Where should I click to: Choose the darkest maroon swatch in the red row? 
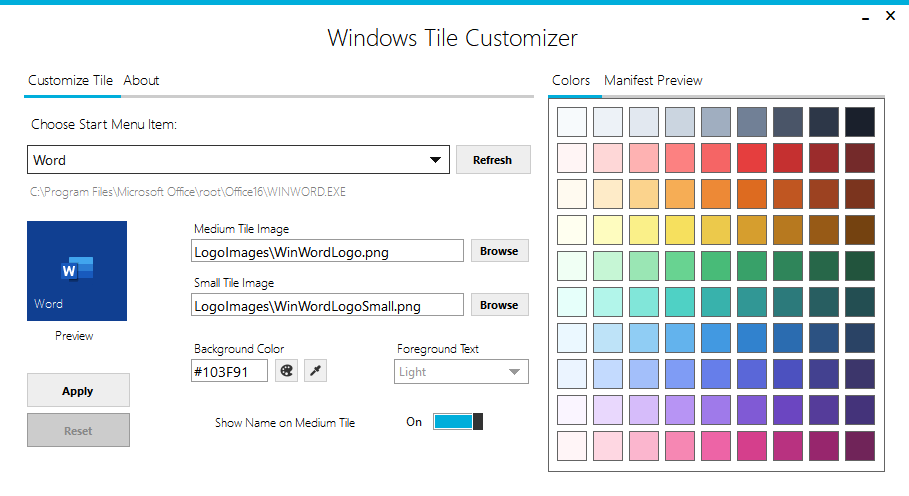click(860, 158)
